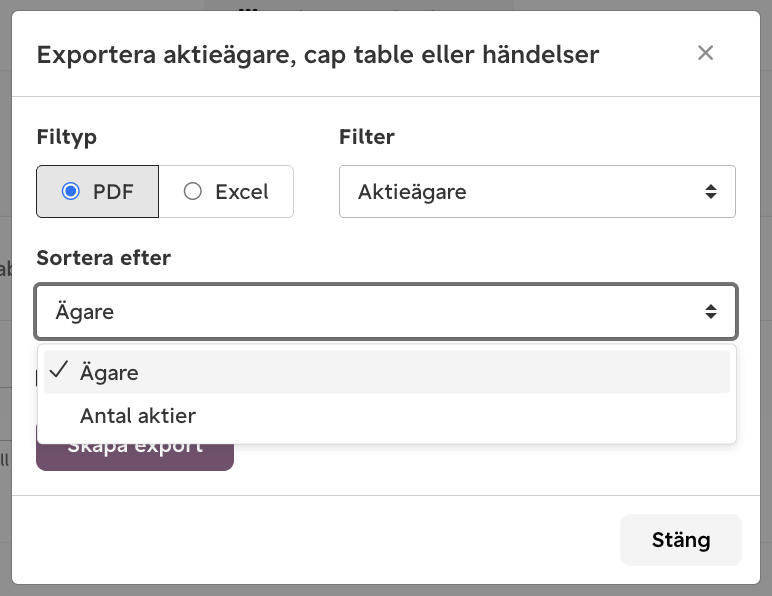The image size is (772, 596).
Task: Collapse the Sortera efter dropdown field
Action: [x=386, y=312]
